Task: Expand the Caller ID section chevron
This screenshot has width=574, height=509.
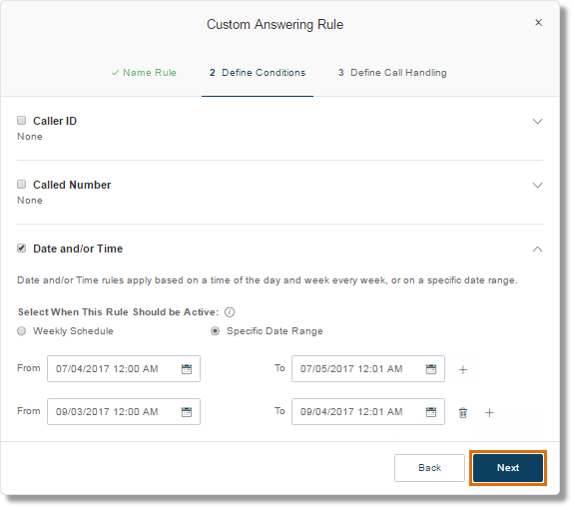Action: click(537, 122)
